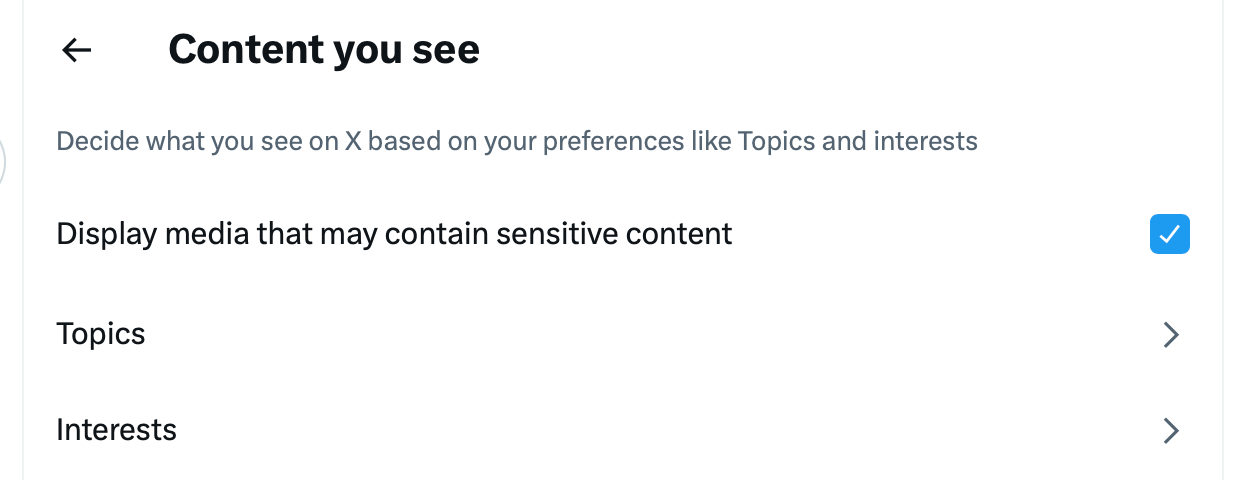Click the "Decide what you see on X" description
This screenshot has width=1256, height=480.
click(516, 141)
